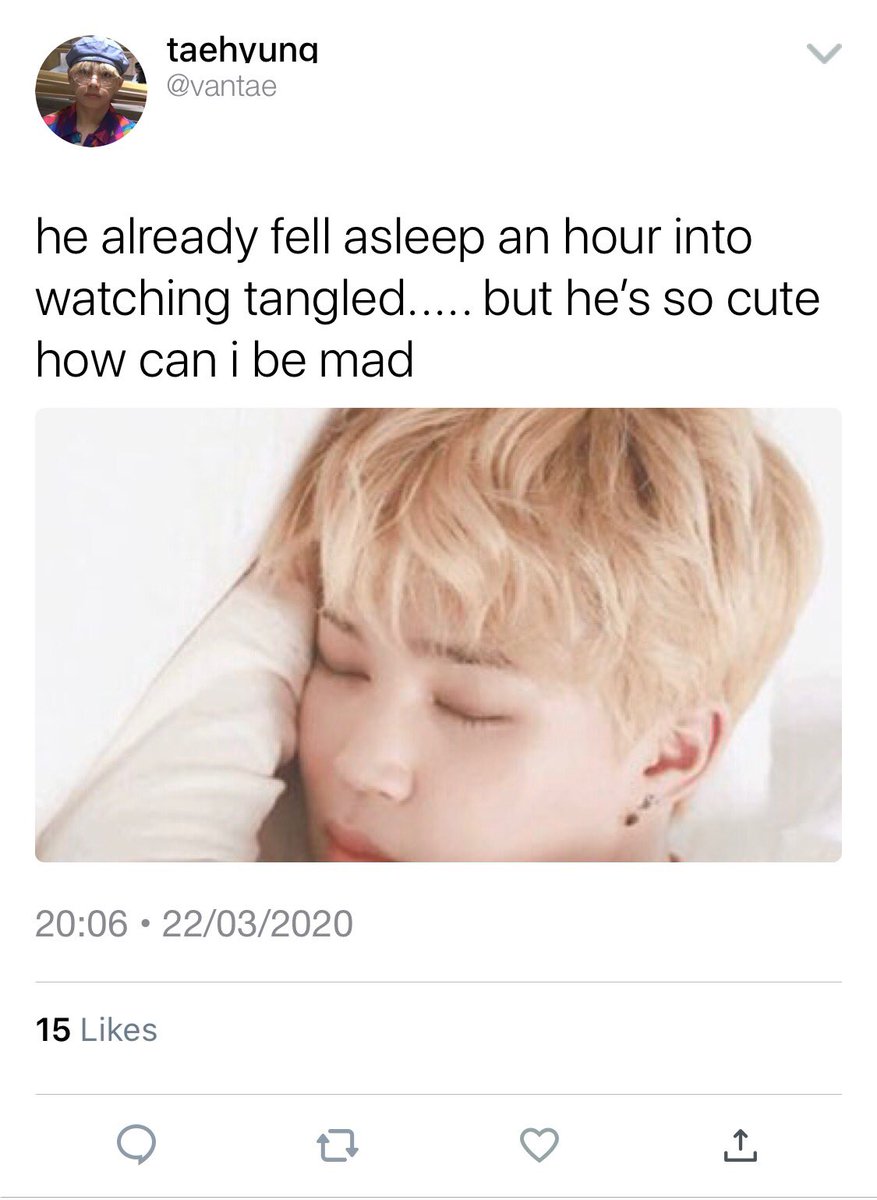Visit the @vantae handle
Screen dimensions: 877x1200
coord(218,88)
